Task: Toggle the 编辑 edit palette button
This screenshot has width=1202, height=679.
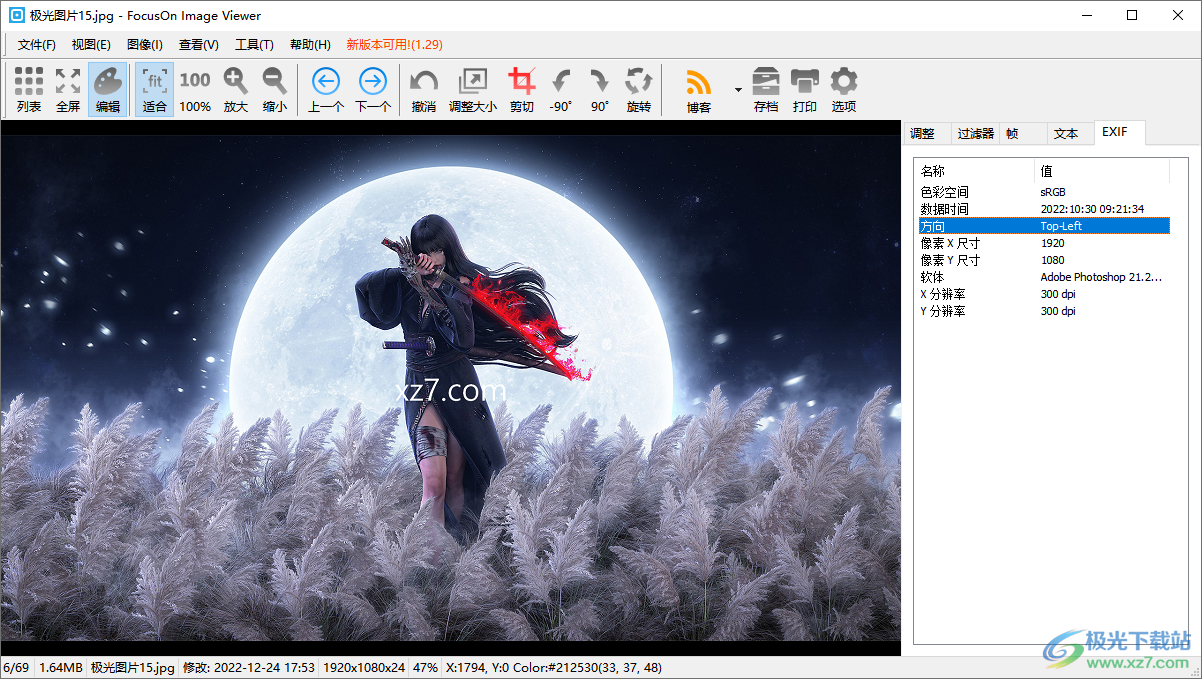Action: 108,90
